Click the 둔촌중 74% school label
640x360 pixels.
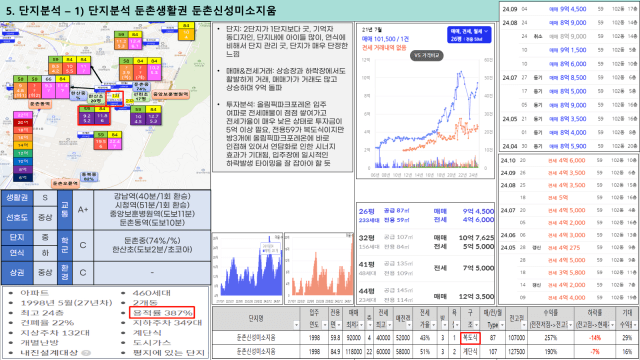point(141,87)
